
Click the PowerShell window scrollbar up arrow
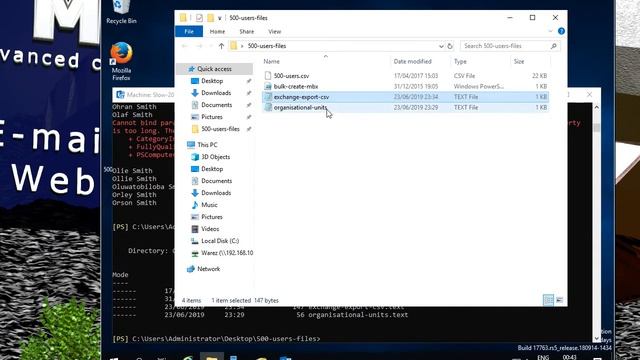pyautogui.click(x=596, y=107)
